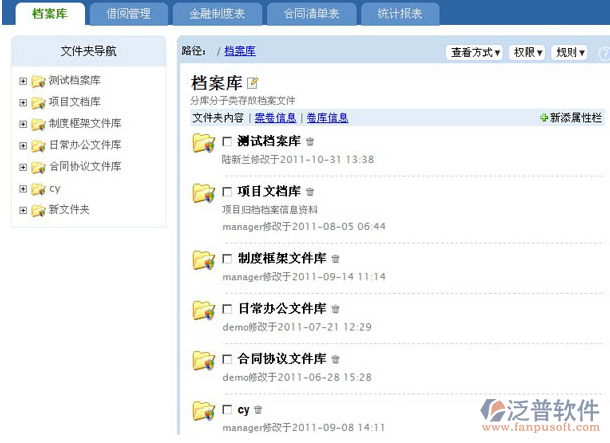Viewport: 610px width, 443px height.
Task: Select 日常办公文件库 in navigation tree
Action: coord(85,145)
